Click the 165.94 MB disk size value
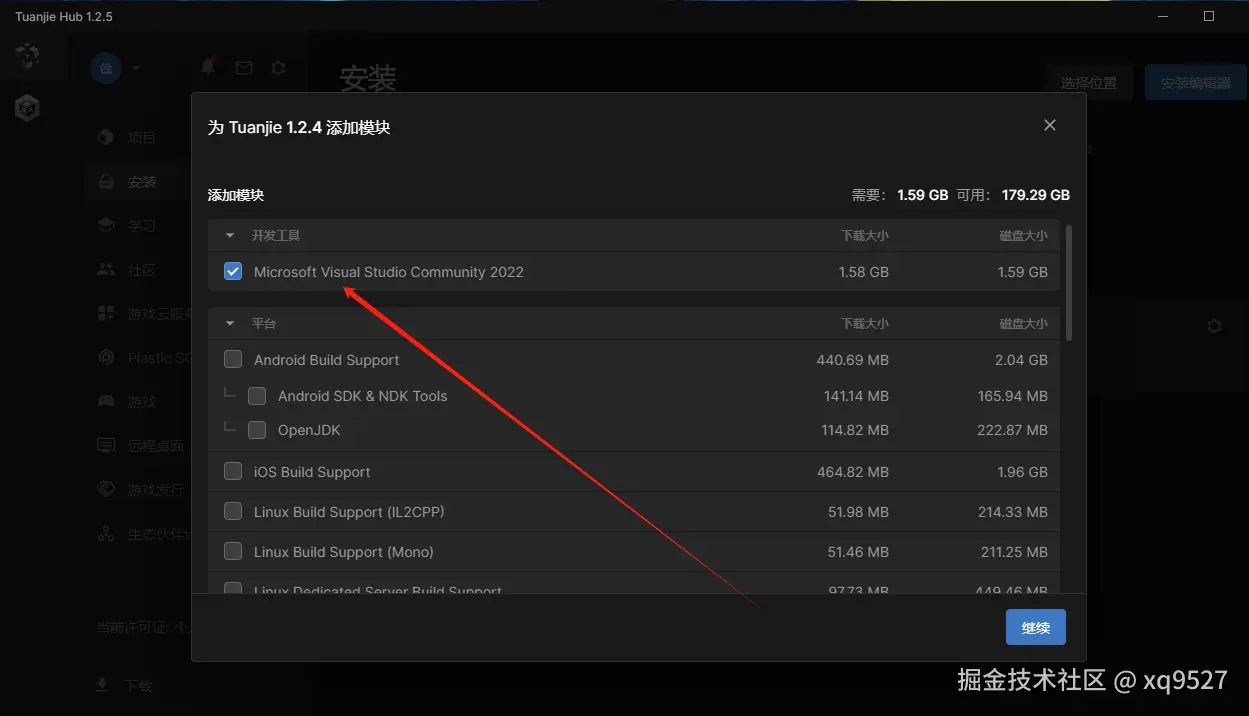 click(1013, 396)
